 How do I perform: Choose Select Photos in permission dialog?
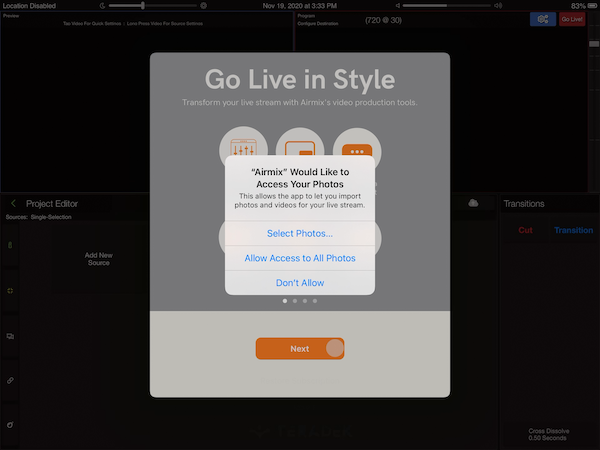click(300, 233)
